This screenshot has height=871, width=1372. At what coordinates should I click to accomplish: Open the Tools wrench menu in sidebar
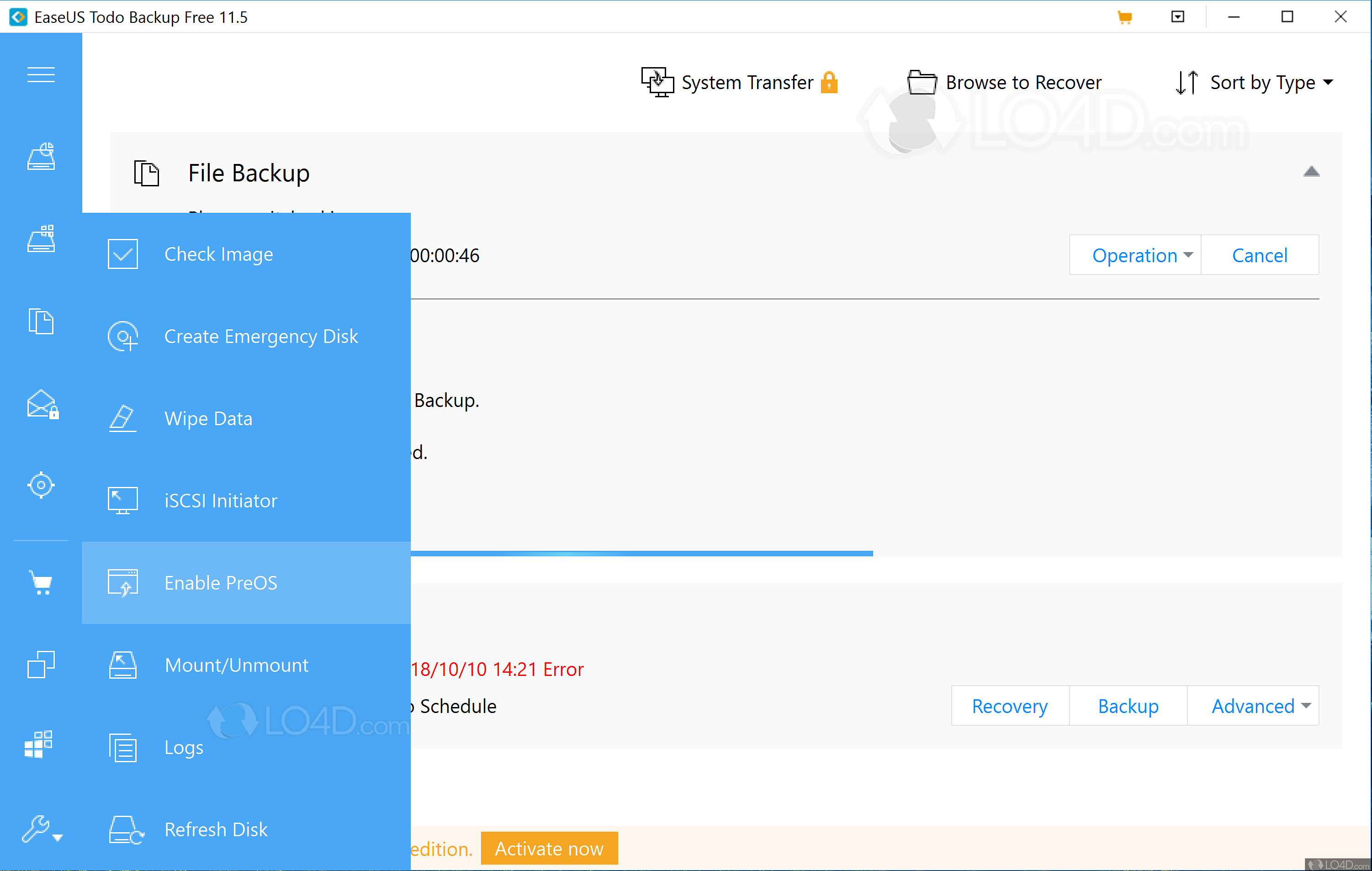click(x=42, y=829)
